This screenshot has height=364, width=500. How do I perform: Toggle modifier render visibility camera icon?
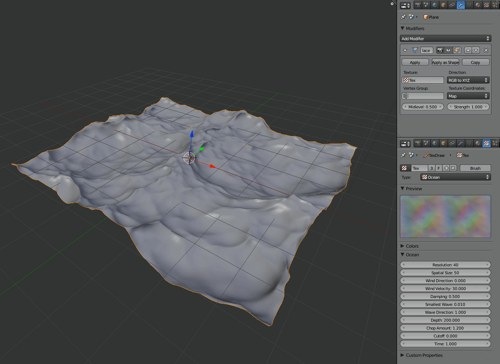tap(440, 50)
